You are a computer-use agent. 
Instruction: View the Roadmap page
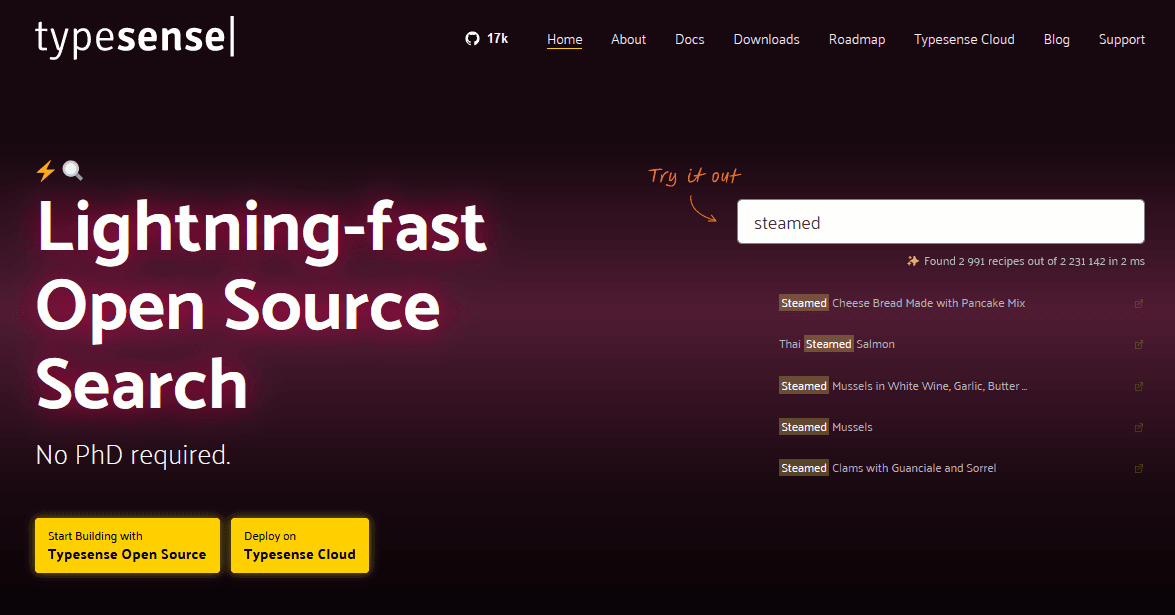click(x=856, y=39)
